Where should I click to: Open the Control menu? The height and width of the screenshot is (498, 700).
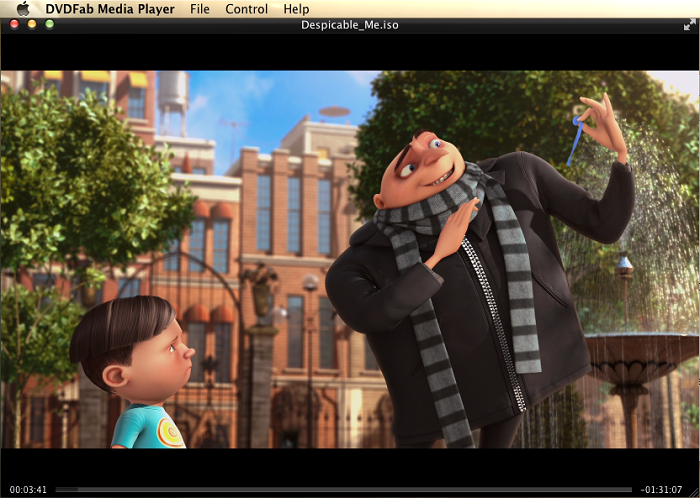click(x=246, y=9)
